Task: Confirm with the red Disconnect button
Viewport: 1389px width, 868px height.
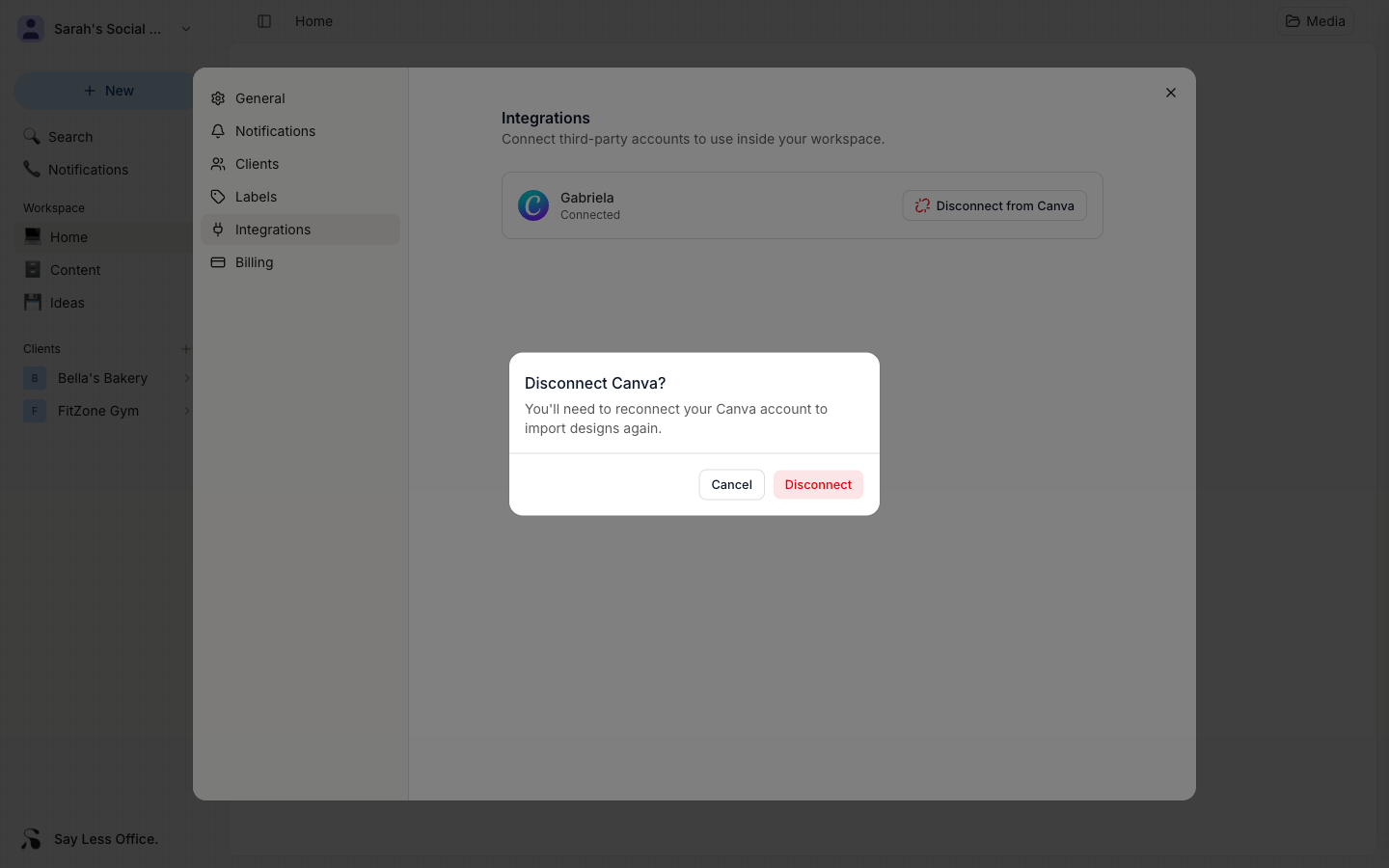Action: pyautogui.click(x=818, y=484)
